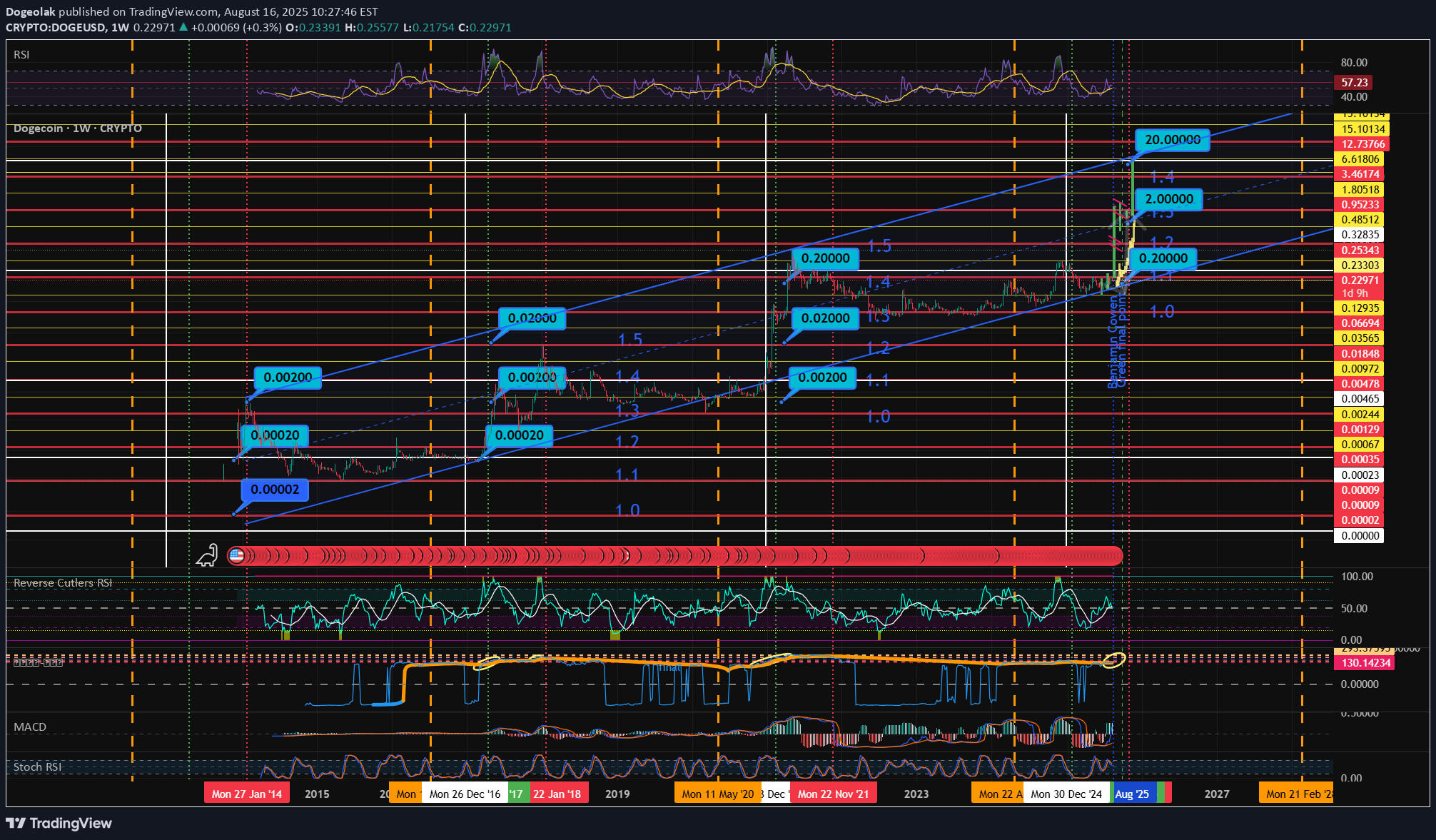Click the Stoch RSI indicator title
1436x840 pixels.
38,767
